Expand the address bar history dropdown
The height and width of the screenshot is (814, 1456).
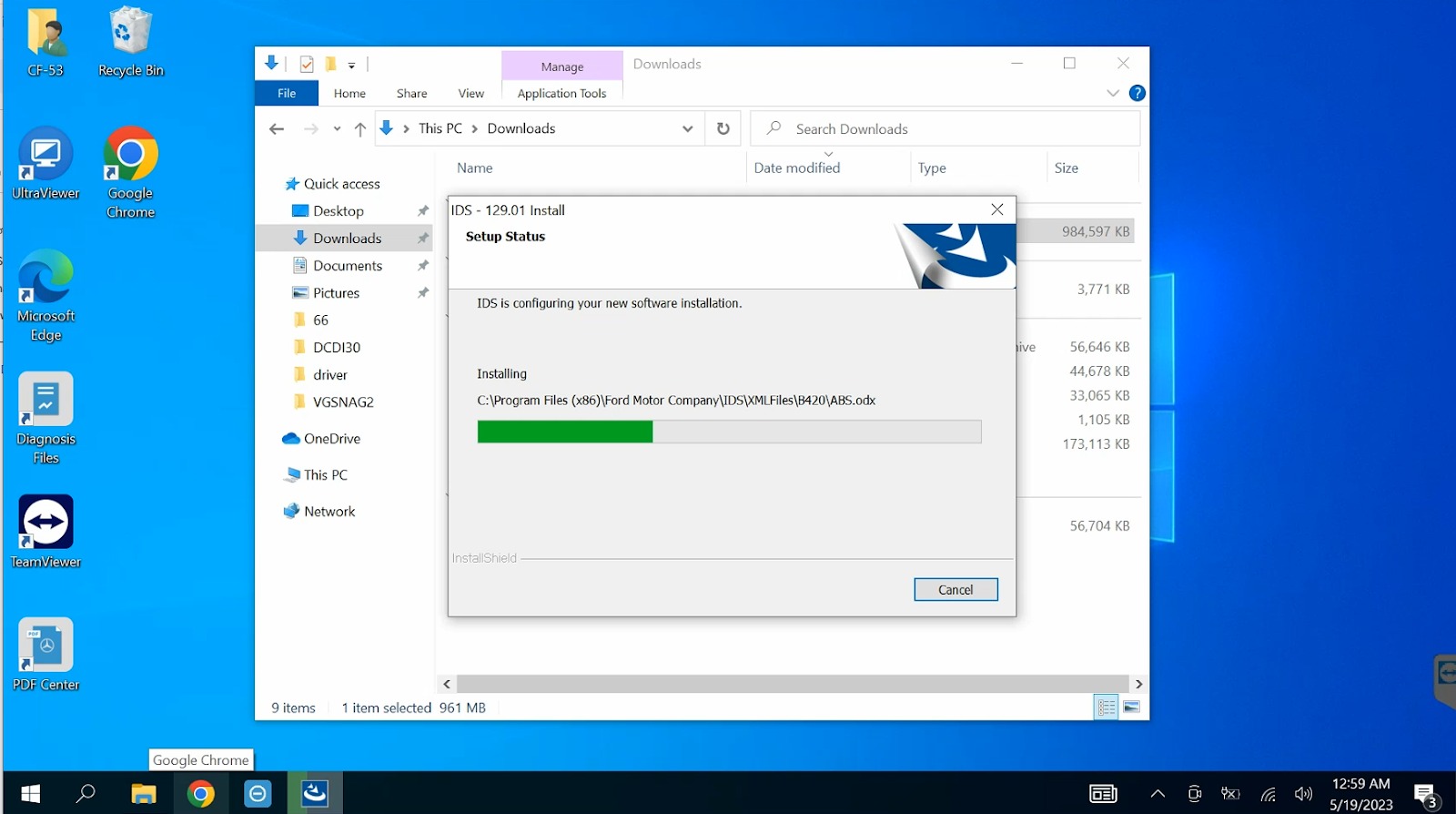pyautogui.click(x=687, y=129)
